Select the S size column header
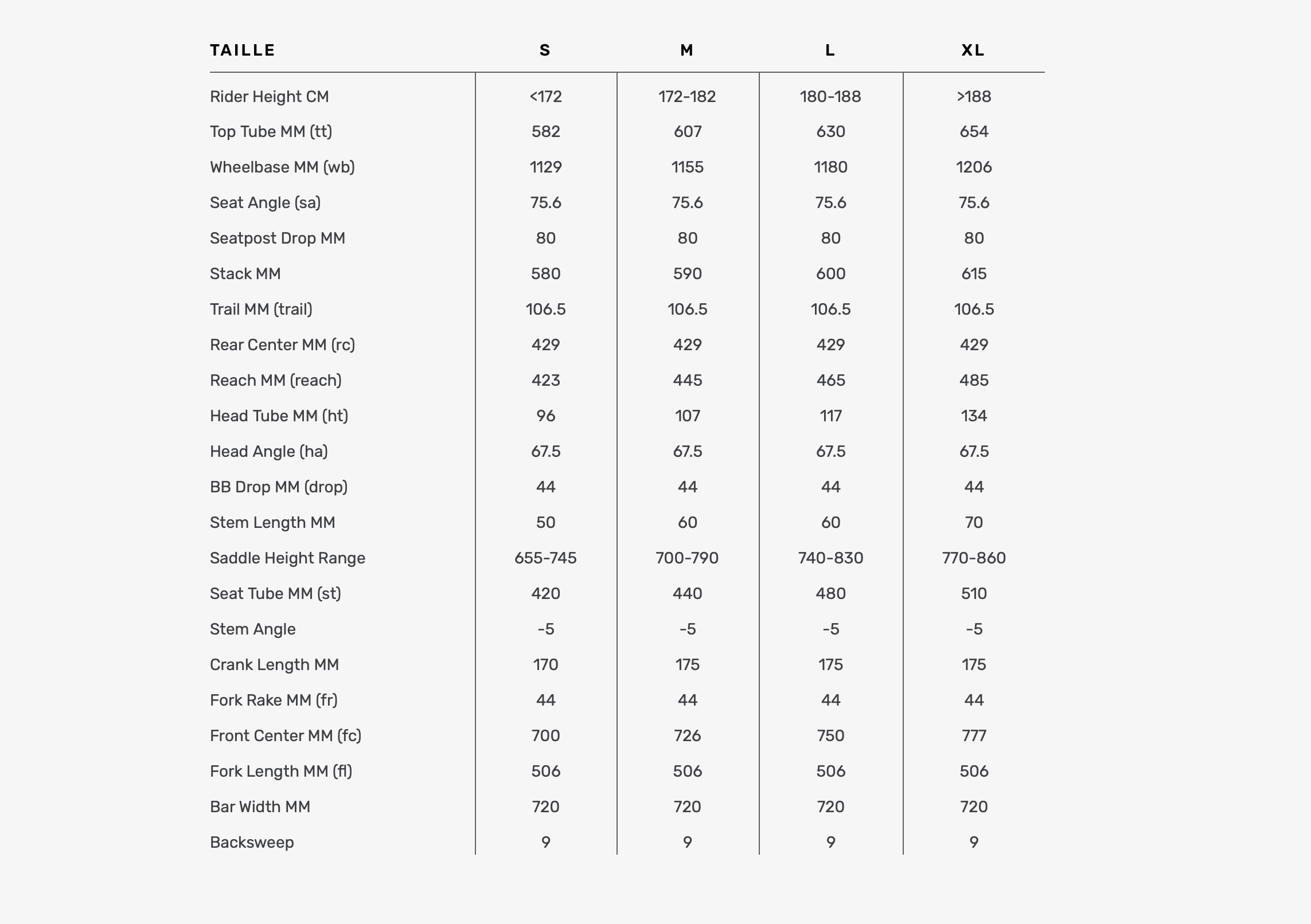Image resolution: width=1311 pixels, height=924 pixels. click(x=545, y=50)
